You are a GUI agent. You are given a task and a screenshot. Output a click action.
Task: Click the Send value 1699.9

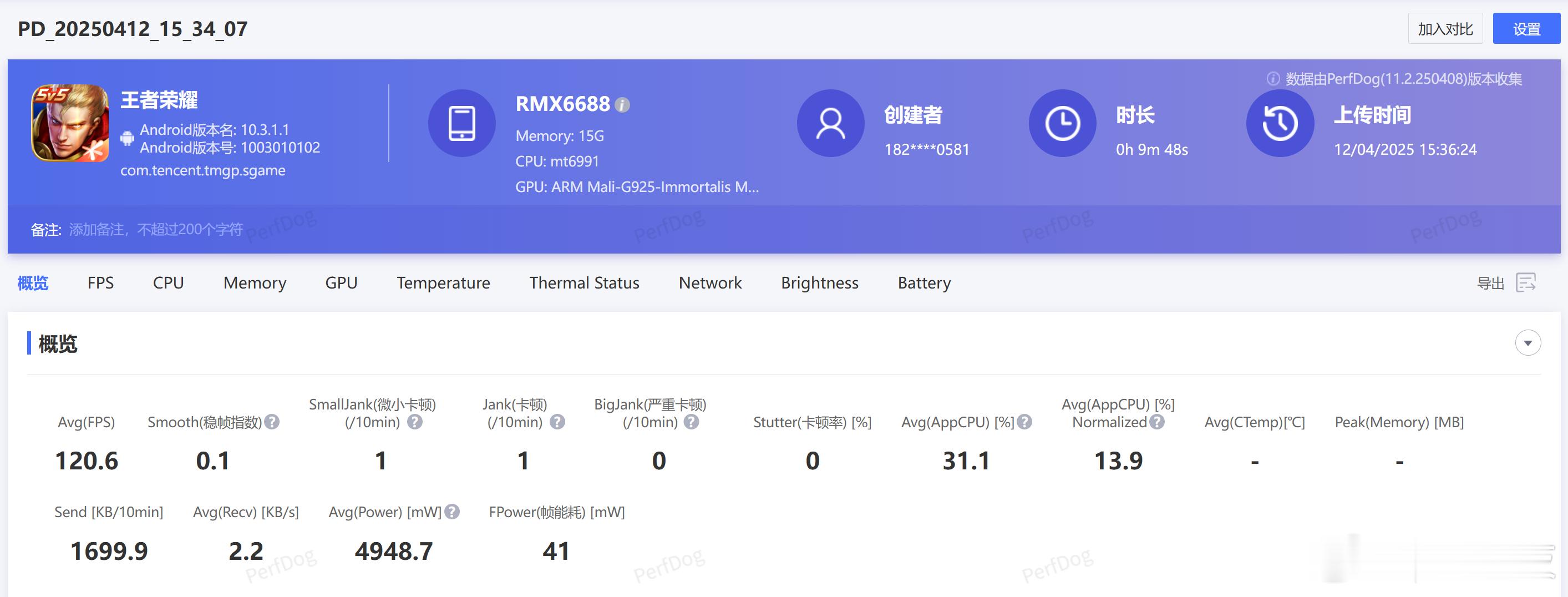(x=109, y=552)
